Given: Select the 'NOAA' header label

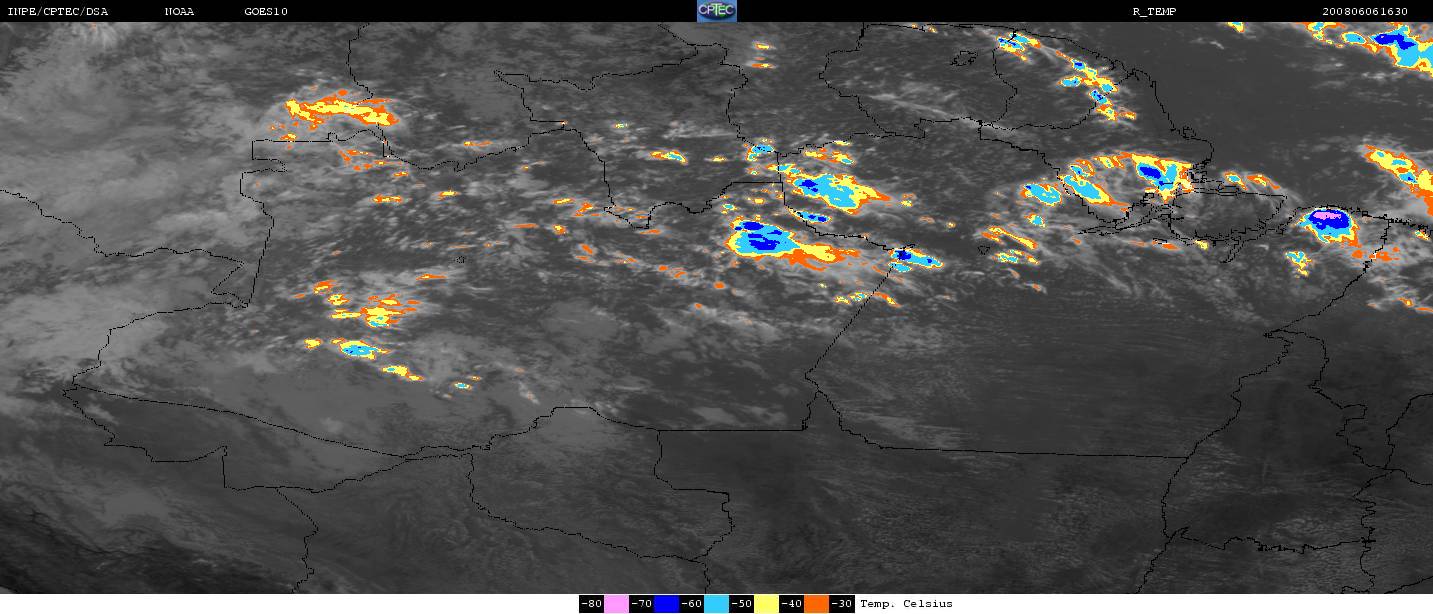Looking at the screenshot, I should [x=180, y=11].
